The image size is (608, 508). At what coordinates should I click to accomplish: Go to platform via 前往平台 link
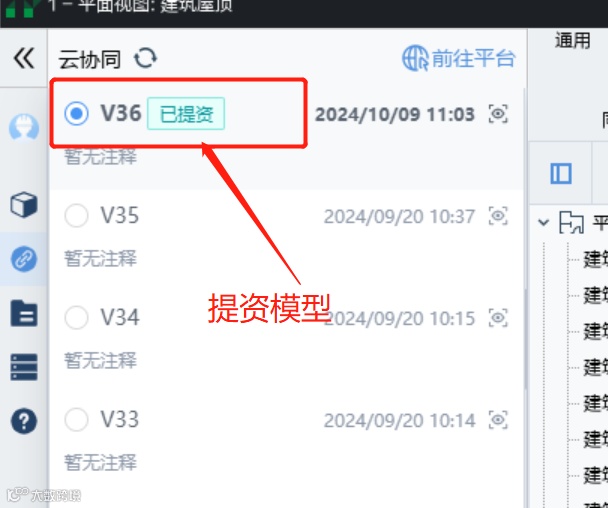coord(459,59)
